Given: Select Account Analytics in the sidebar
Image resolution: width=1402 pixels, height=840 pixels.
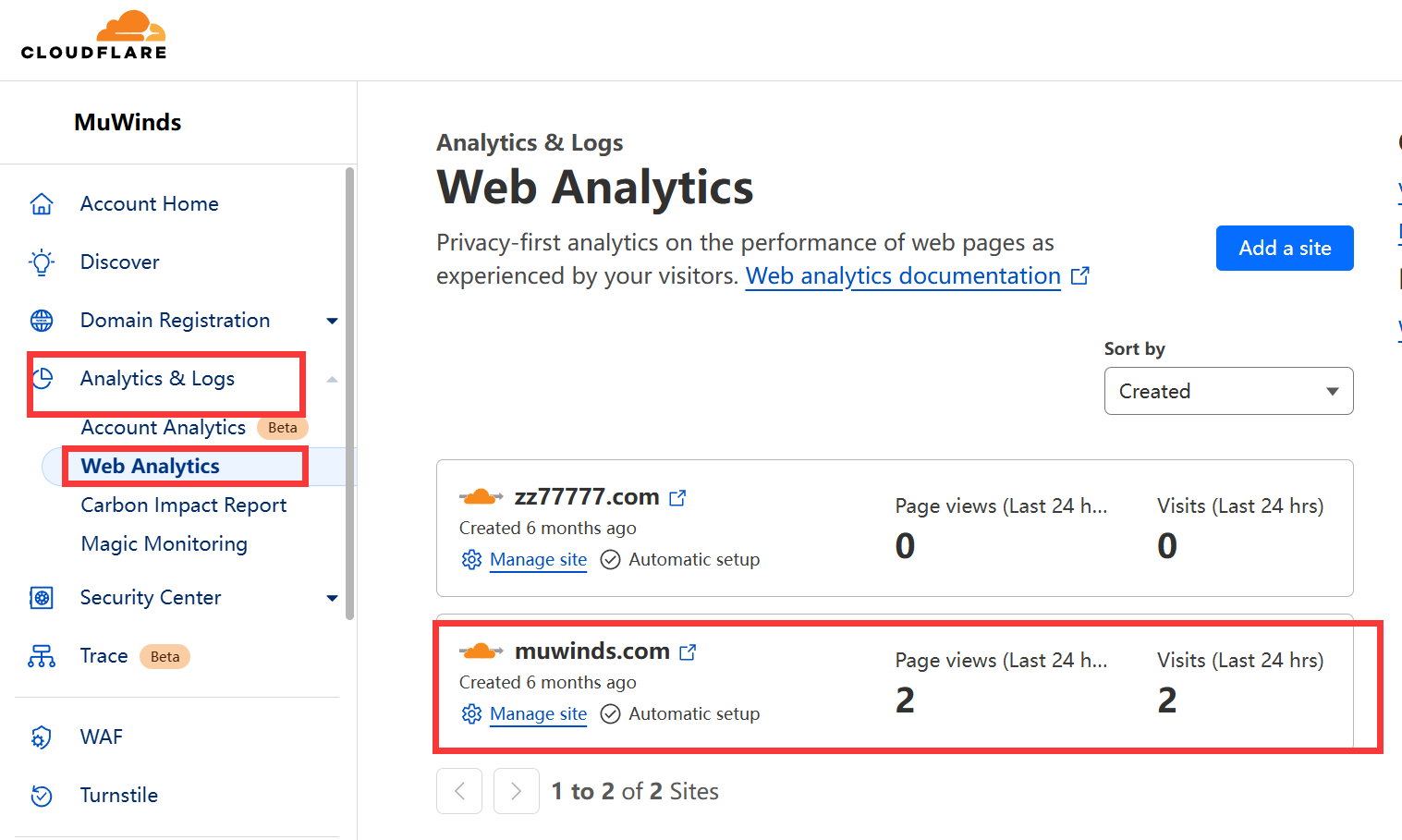Looking at the screenshot, I should pyautogui.click(x=163, y=428).
